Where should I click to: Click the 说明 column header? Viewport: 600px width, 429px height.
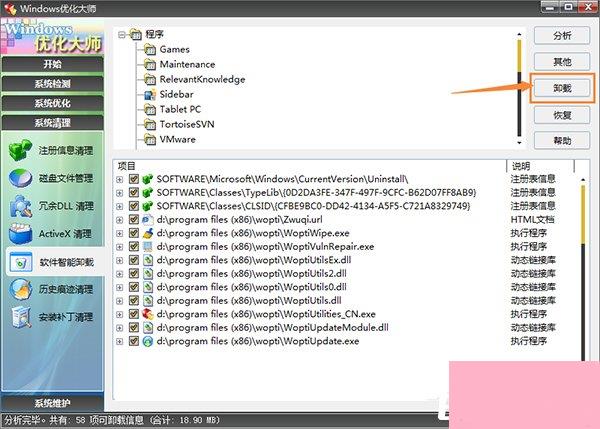point(541,166)
